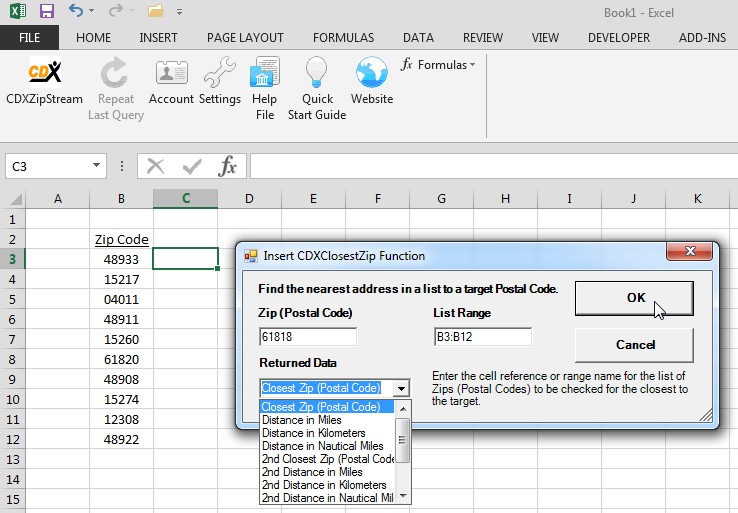Open the Name Box dropdown arrow
738x513 pixels.
[96, 166]
